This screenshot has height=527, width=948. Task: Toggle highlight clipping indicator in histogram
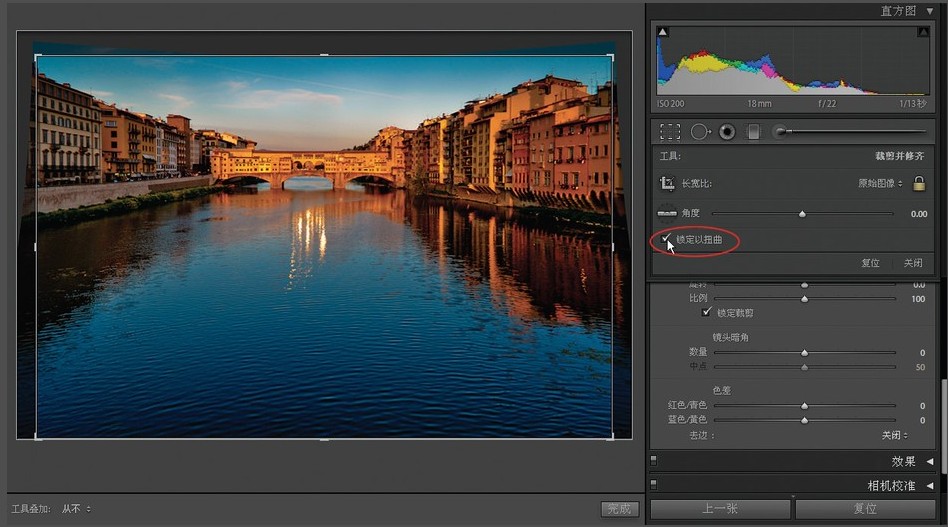923,31
